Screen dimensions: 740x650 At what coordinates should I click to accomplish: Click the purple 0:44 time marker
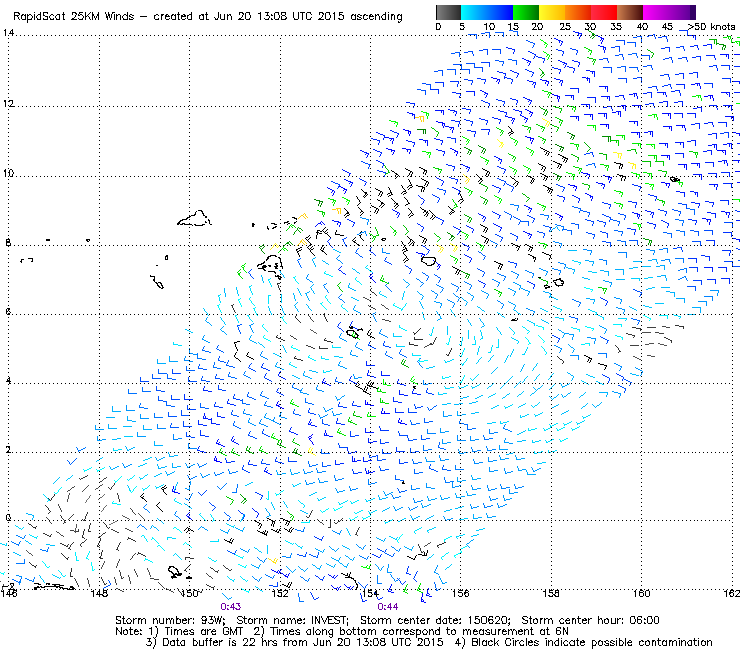coord(387,607)
